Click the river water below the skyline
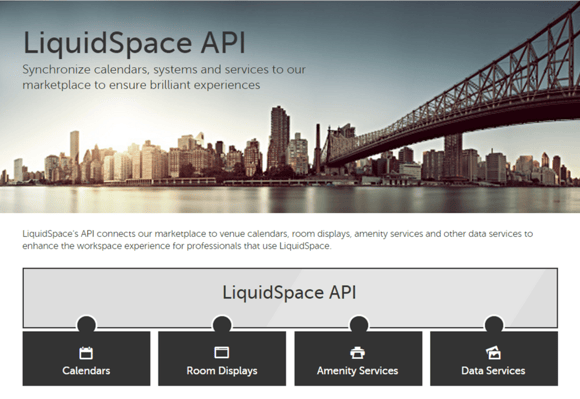Viewport: 580px width, 399px height. (290, 199)
